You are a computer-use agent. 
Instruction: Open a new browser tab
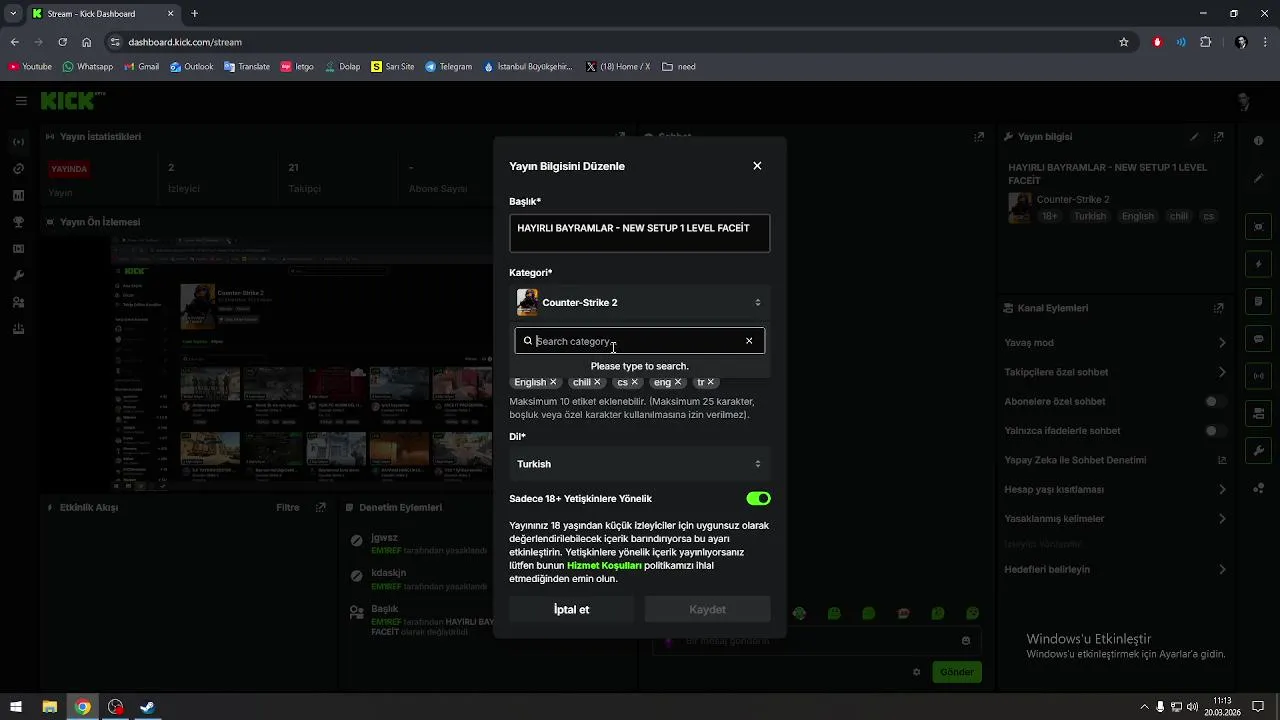(x=195, y=14)
